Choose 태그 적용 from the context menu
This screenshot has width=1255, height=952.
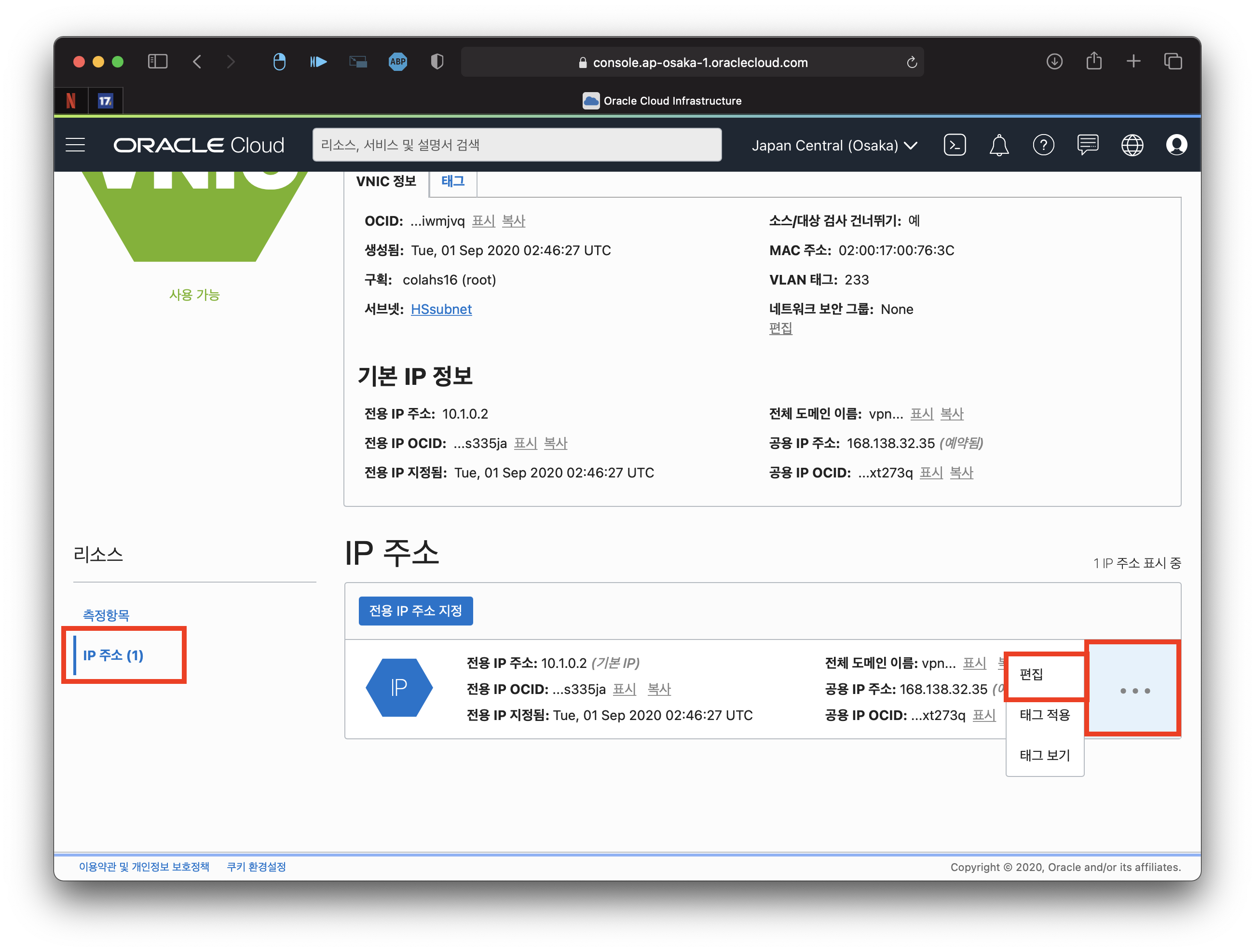tap(1044, 715)
